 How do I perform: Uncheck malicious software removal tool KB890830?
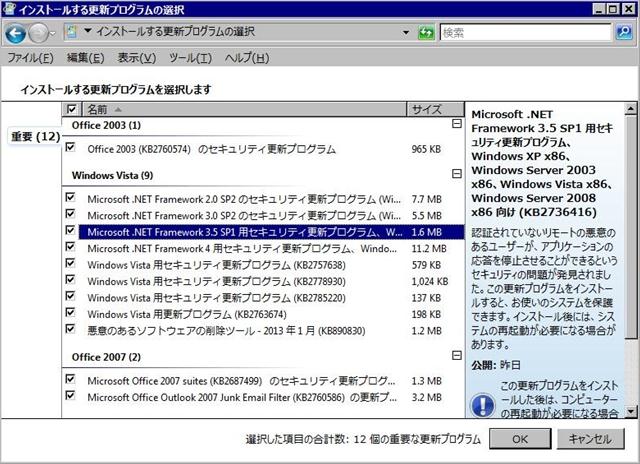70,329
